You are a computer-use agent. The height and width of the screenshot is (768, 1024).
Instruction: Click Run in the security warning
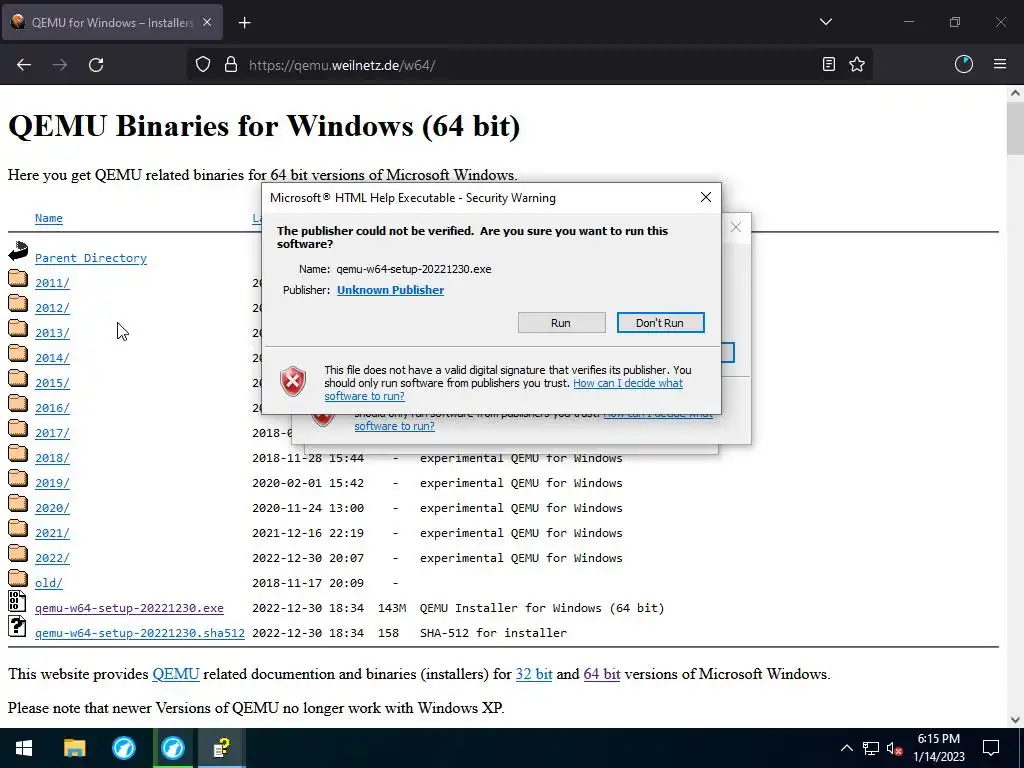point(561,323)
